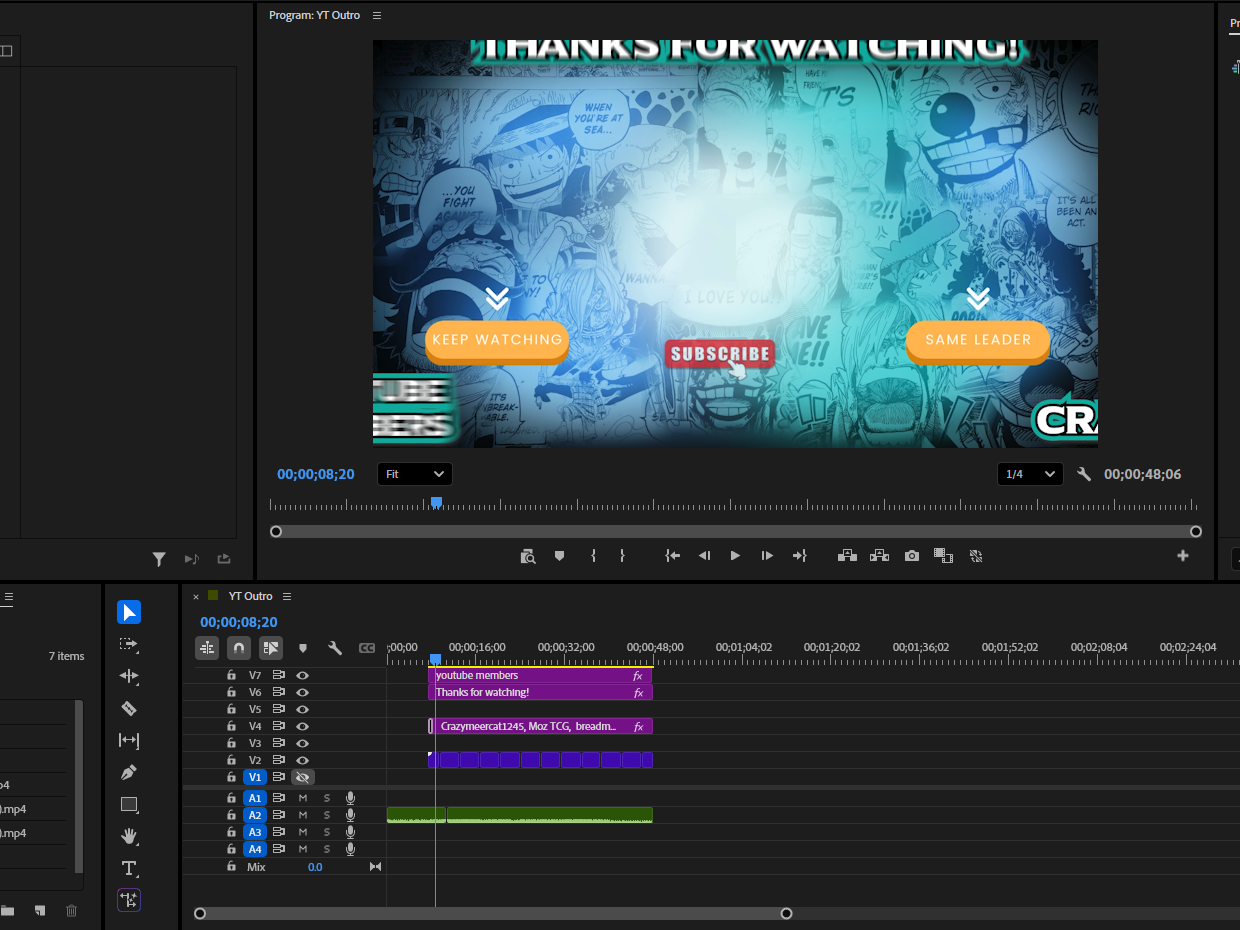
Task: Click the Extract button
Action: [x=879, y=556]
